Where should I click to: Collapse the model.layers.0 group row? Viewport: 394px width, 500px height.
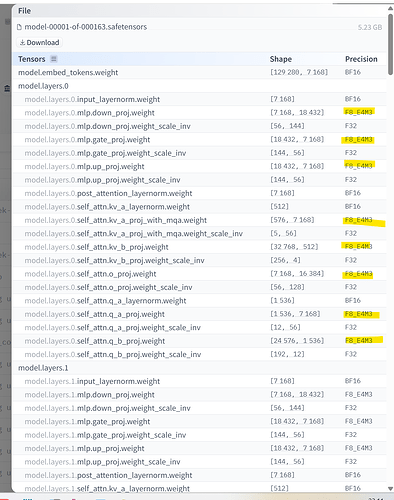click(x=199, y=86)
